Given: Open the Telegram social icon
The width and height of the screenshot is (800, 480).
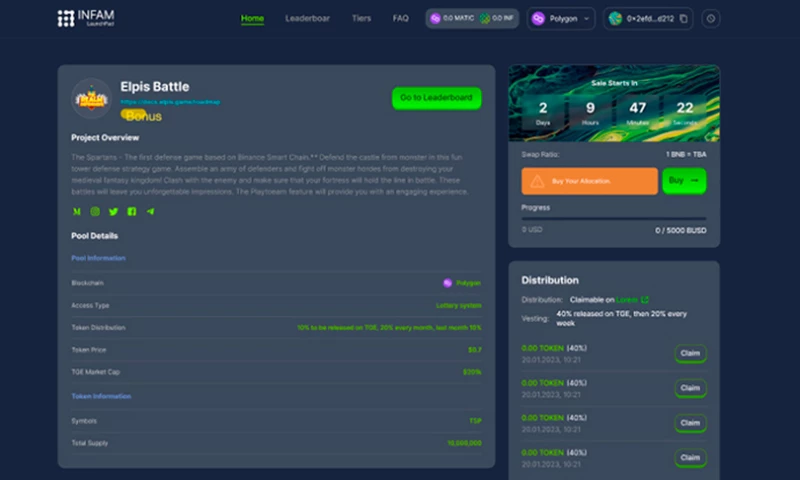Looking at the screenshot, I should [x=150, y=211].
